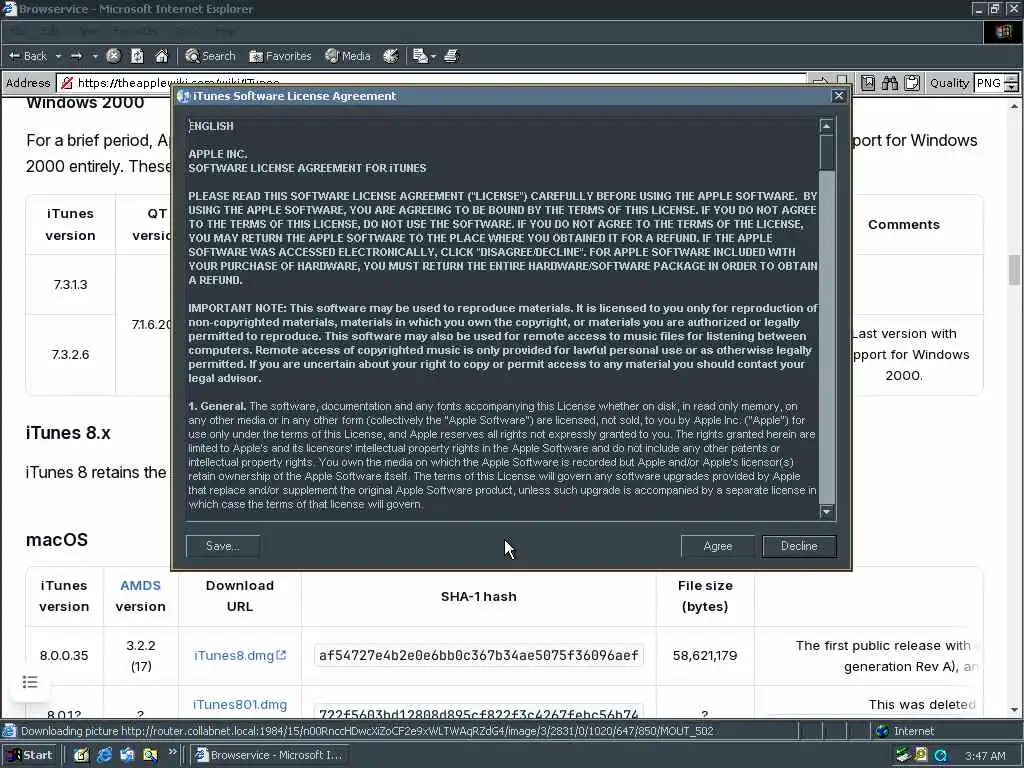Click the SHA-1 hash starting af54727e
Image resolution: width=1024 pixels, height=768 pixels.
tap(479, 655)
